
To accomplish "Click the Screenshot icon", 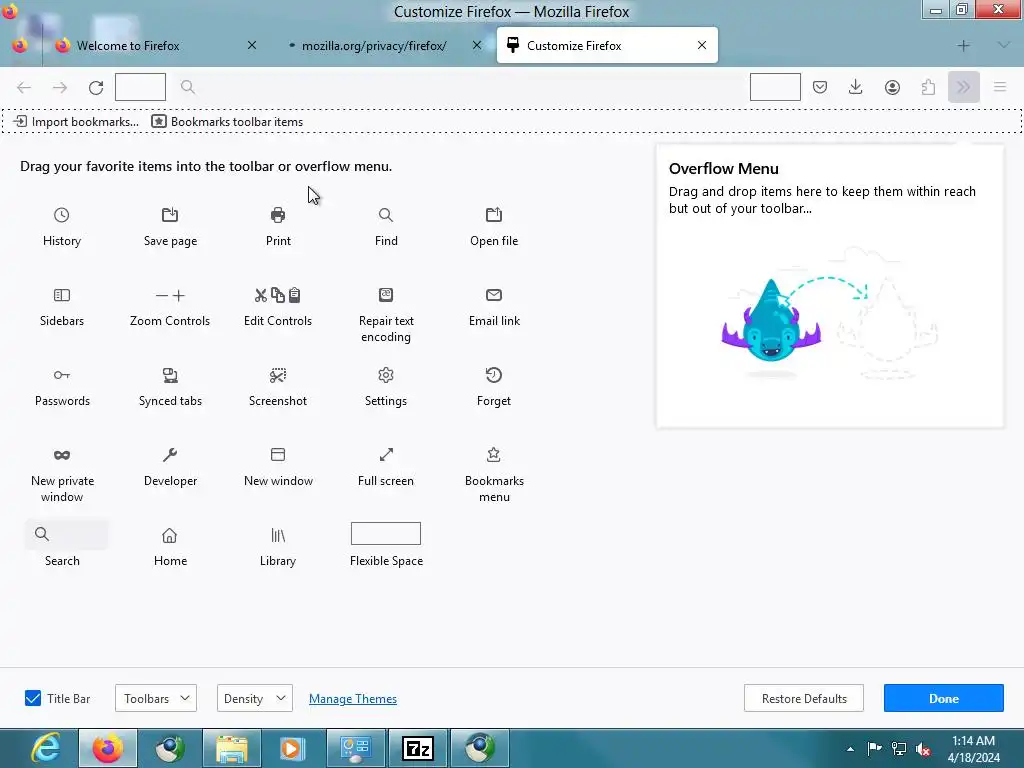I will [278, 375].
